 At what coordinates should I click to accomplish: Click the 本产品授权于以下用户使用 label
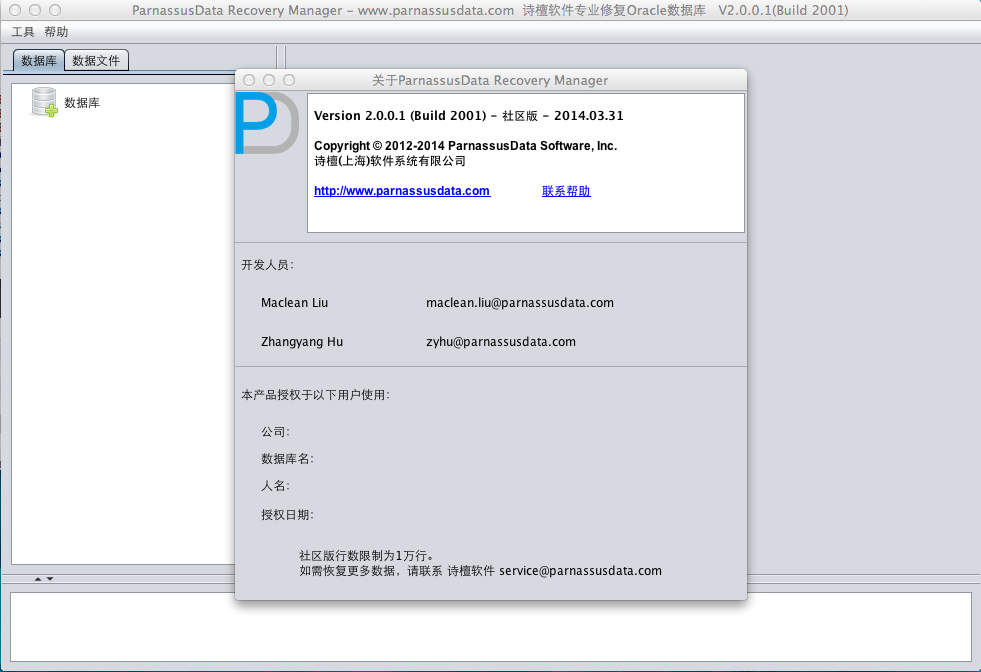coord(316,395)
